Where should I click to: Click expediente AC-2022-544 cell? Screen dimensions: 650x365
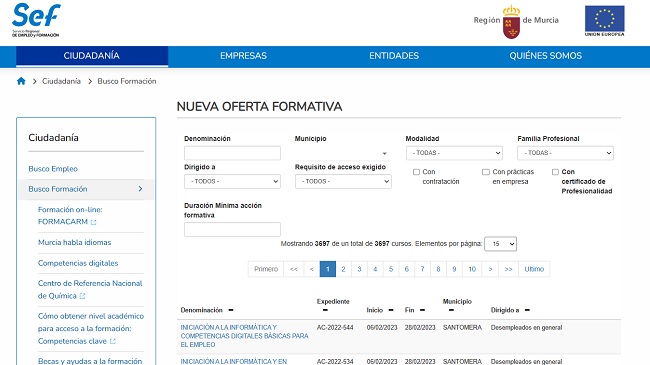click(x=335, y=328)
